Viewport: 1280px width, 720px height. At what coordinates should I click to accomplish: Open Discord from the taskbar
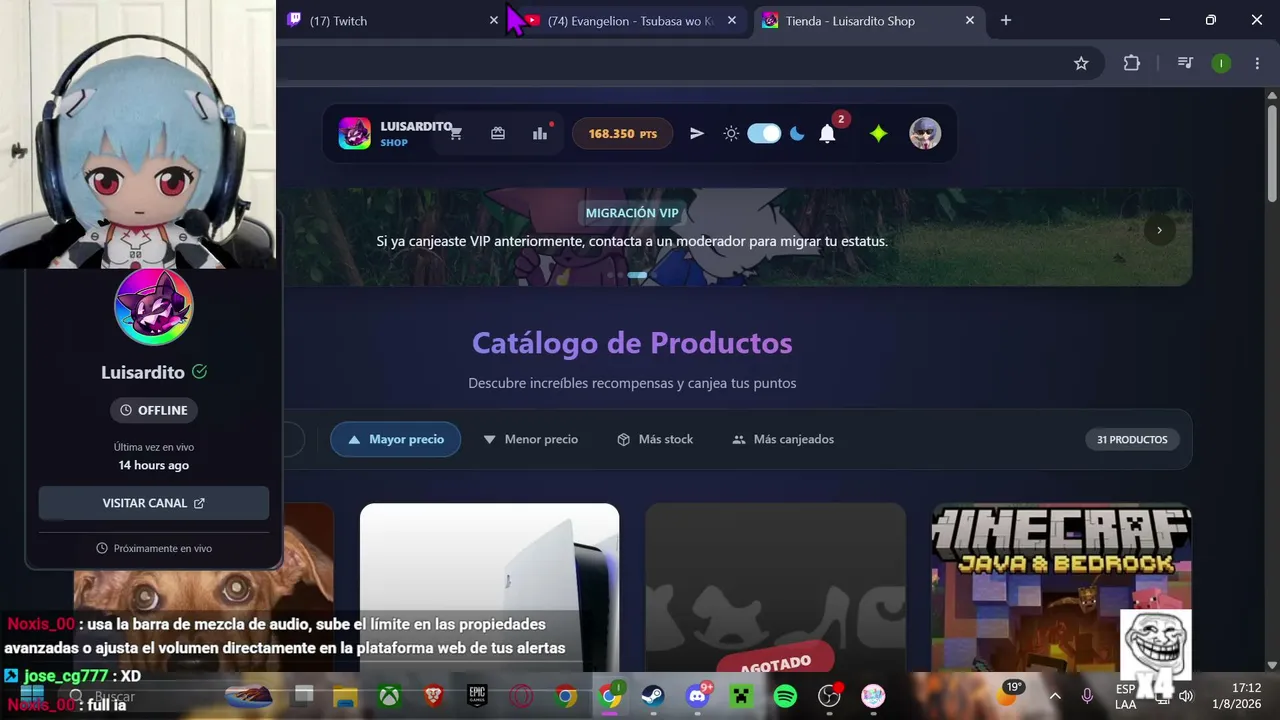(697, 696)
